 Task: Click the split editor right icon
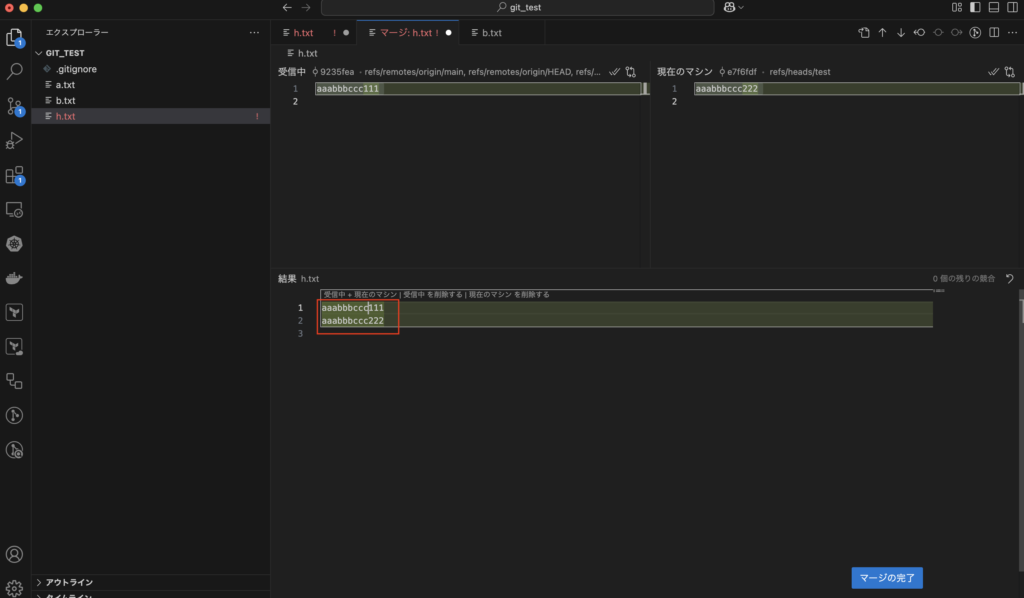point(994,33)
